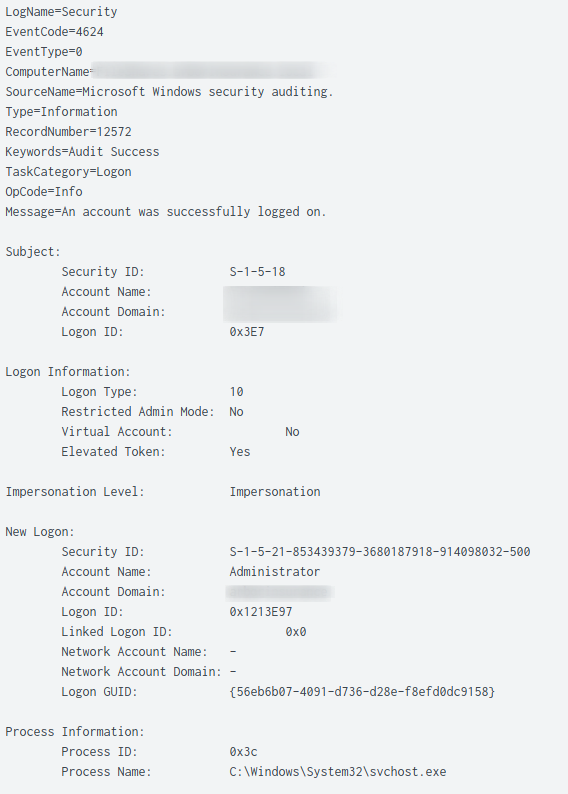Screen dimensions: 568x794
Task: Click the svchost.exe process path
Action: (338, 772)
